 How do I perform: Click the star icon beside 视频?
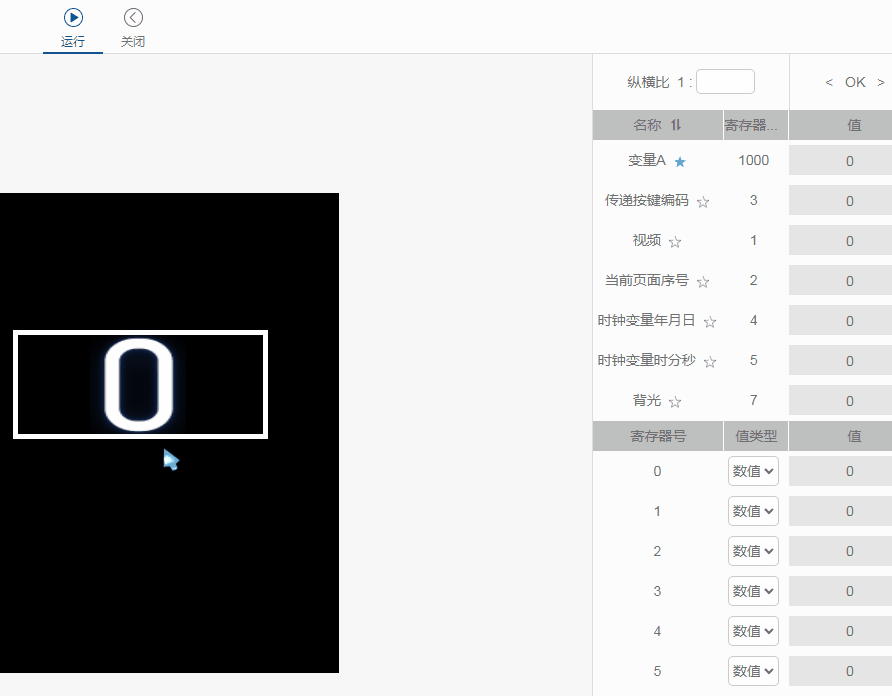(x=674, y=240)
